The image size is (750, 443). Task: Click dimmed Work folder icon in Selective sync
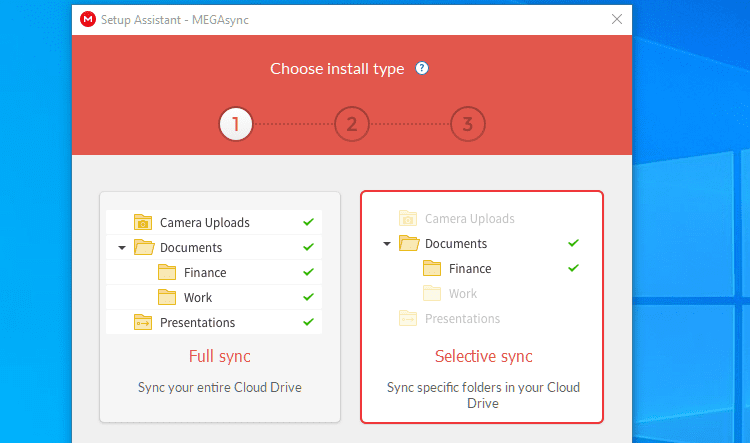click(x=431, y=293)
